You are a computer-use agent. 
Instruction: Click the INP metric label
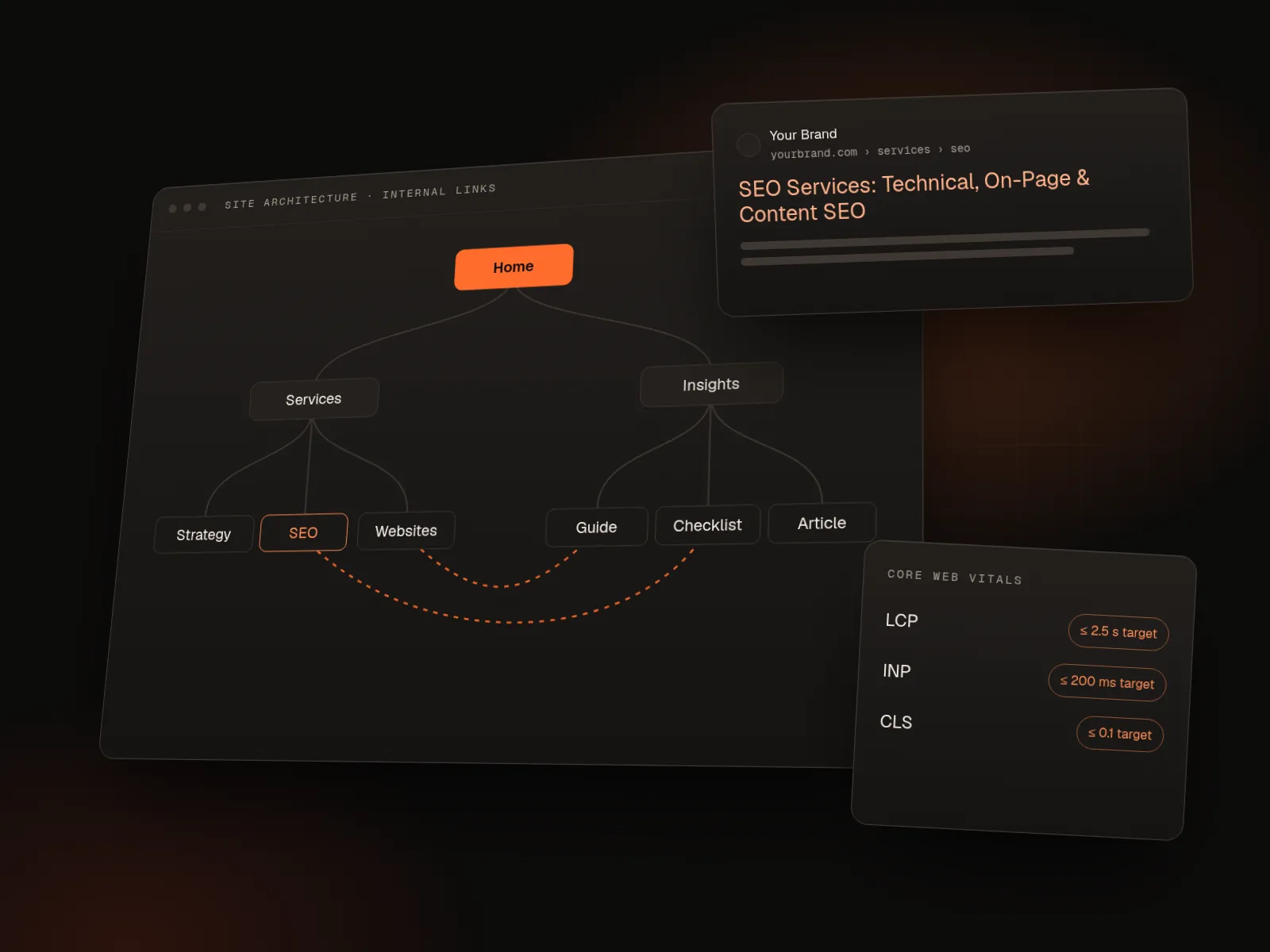[897, 671]
